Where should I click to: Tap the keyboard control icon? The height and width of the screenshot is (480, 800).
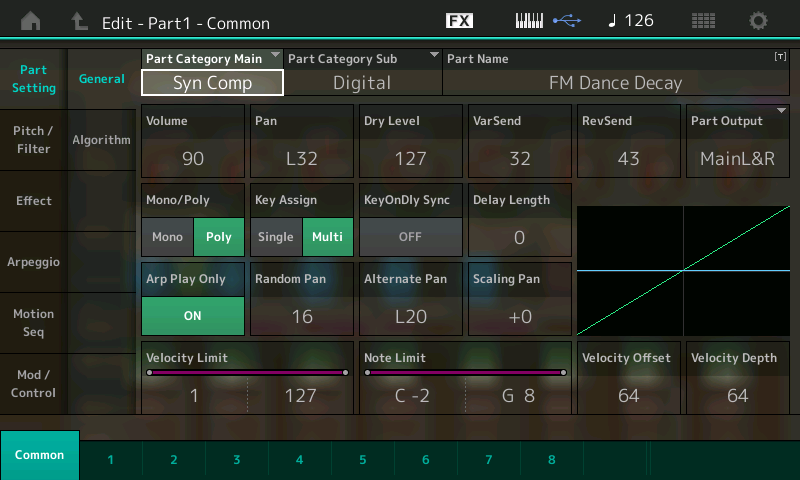(x=529, y=21)
